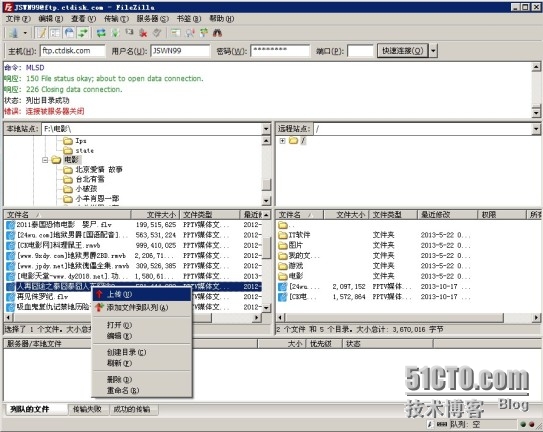Viewport: 543px width, 432px height.
Task: Open the 书签(B) menu
Action: point(189,19)
